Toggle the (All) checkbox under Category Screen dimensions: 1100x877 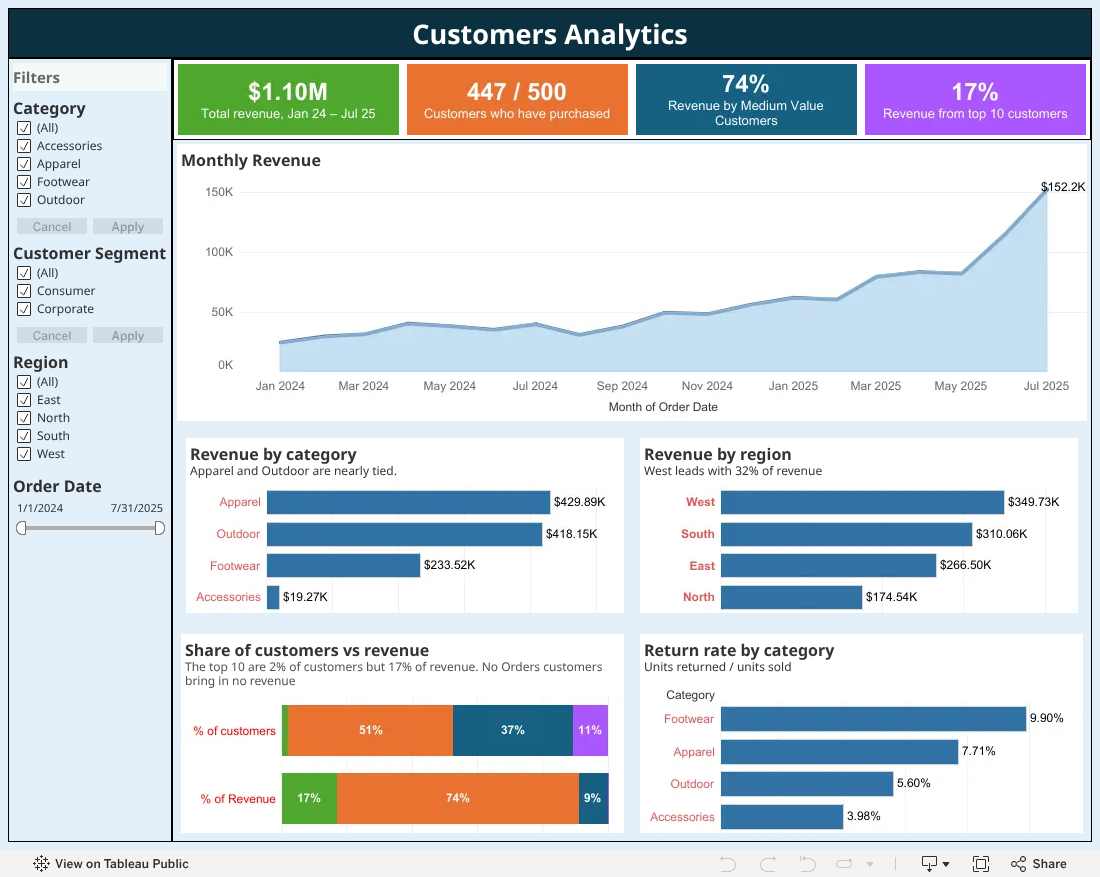coord(24,128)
